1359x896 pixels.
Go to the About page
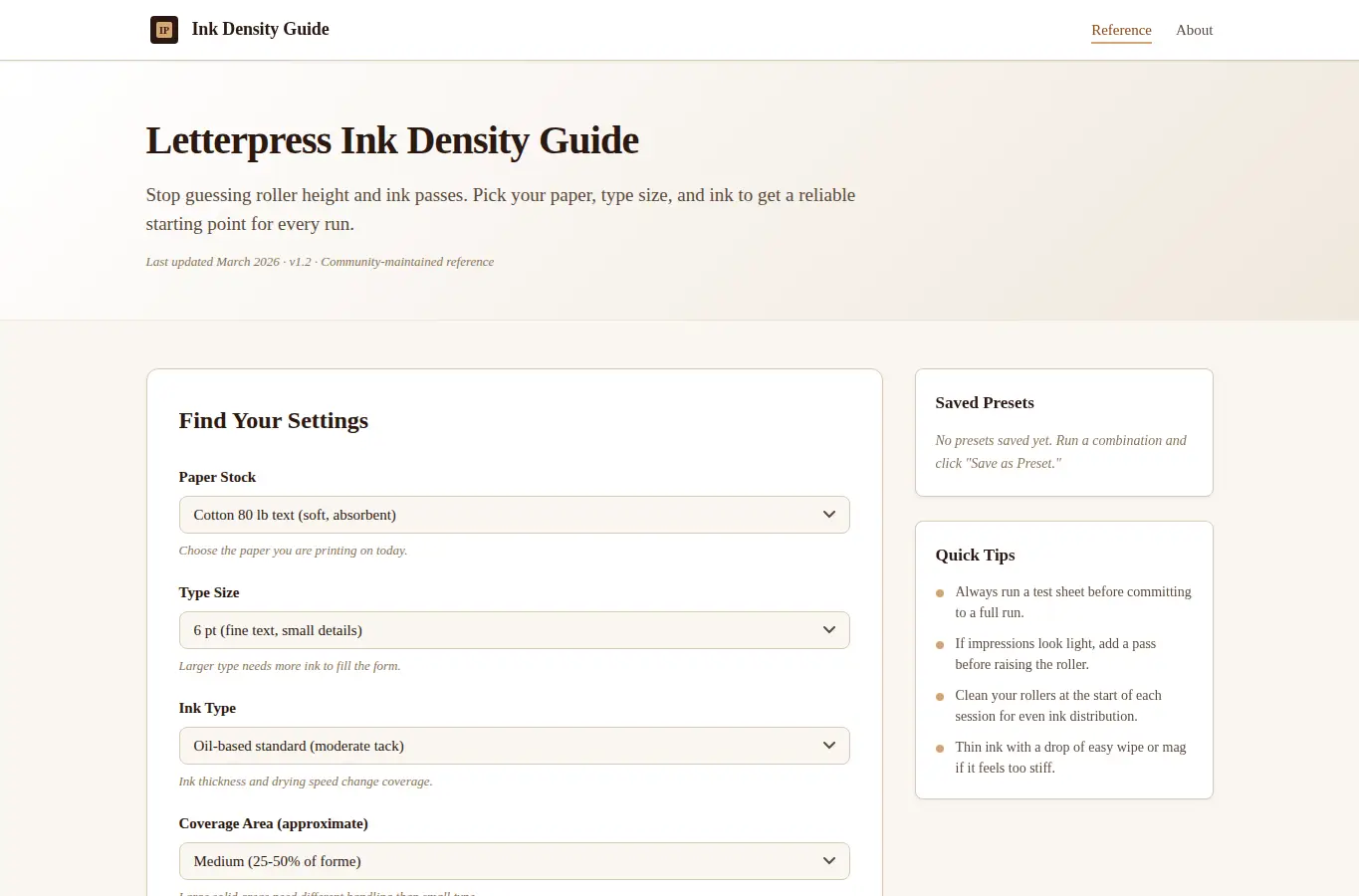(1194, 30)
